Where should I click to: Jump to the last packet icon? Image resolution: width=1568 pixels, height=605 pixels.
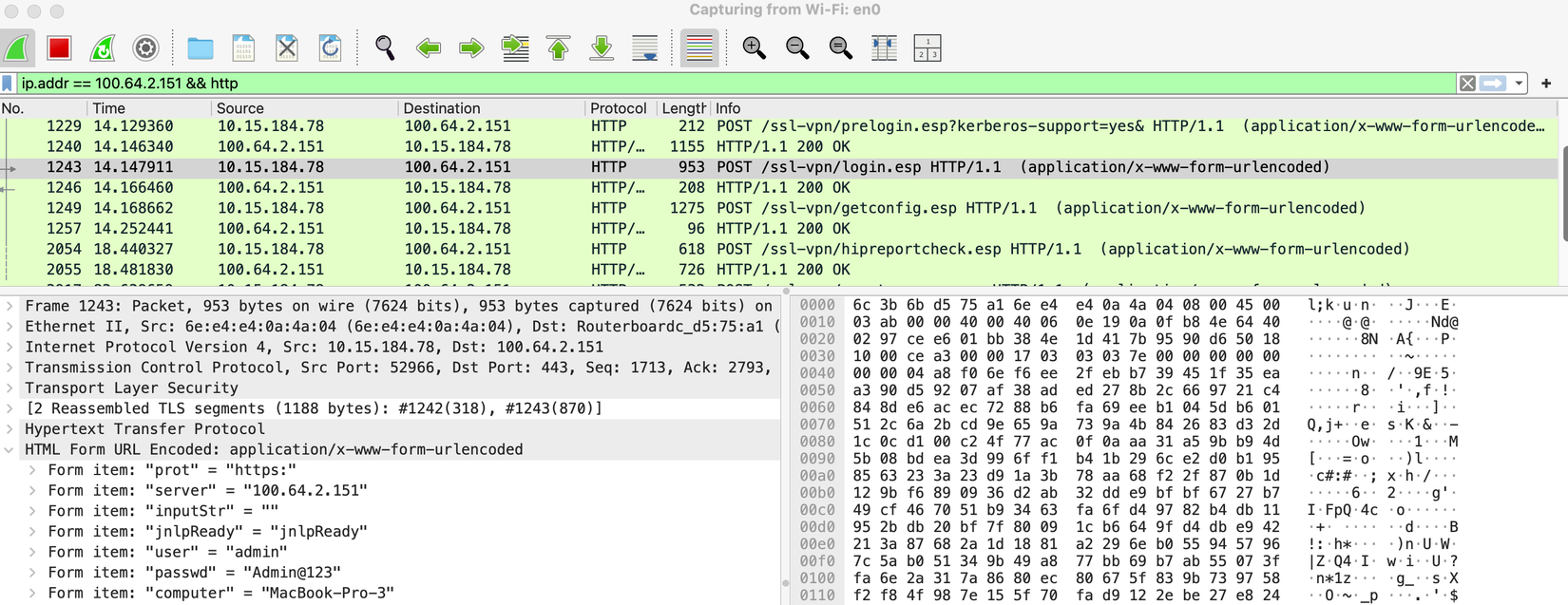(x=602, y=47)
